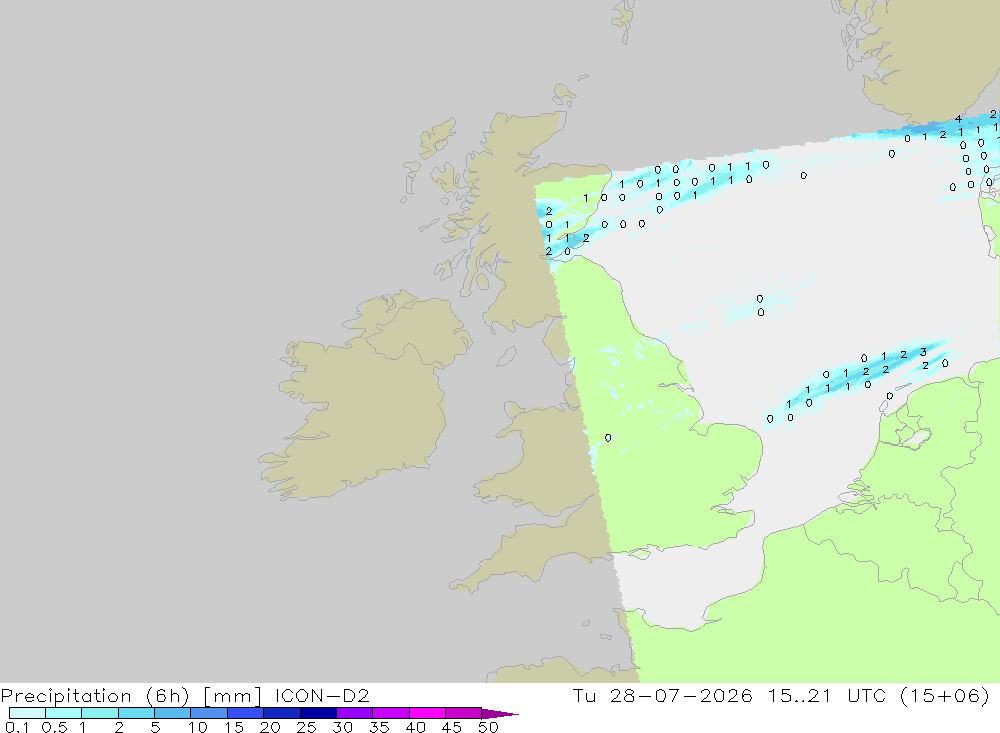Click the '15..21' time range text
This screenshot has height=733, width=1000.
(799, 695)
